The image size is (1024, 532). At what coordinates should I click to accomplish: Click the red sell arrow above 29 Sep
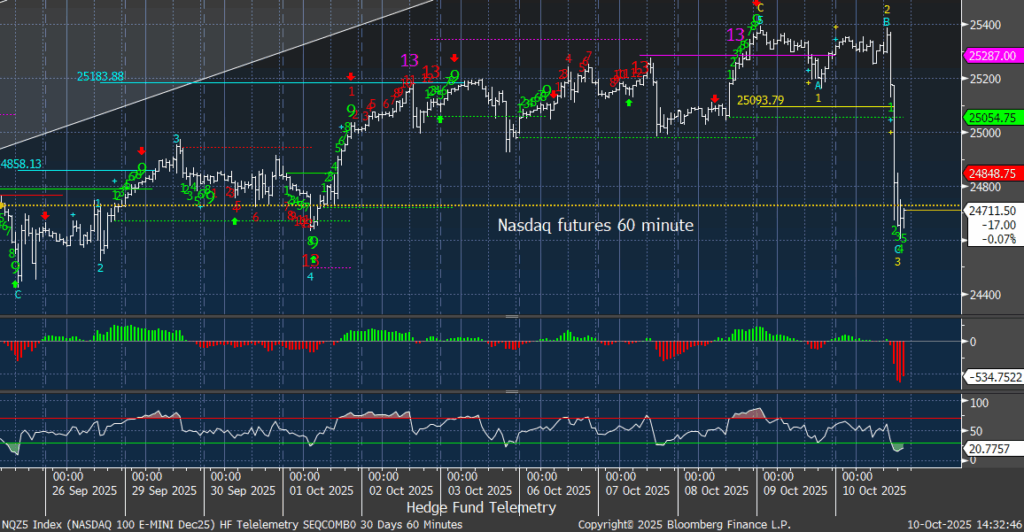pyautogui.click(x=139, y=150)
